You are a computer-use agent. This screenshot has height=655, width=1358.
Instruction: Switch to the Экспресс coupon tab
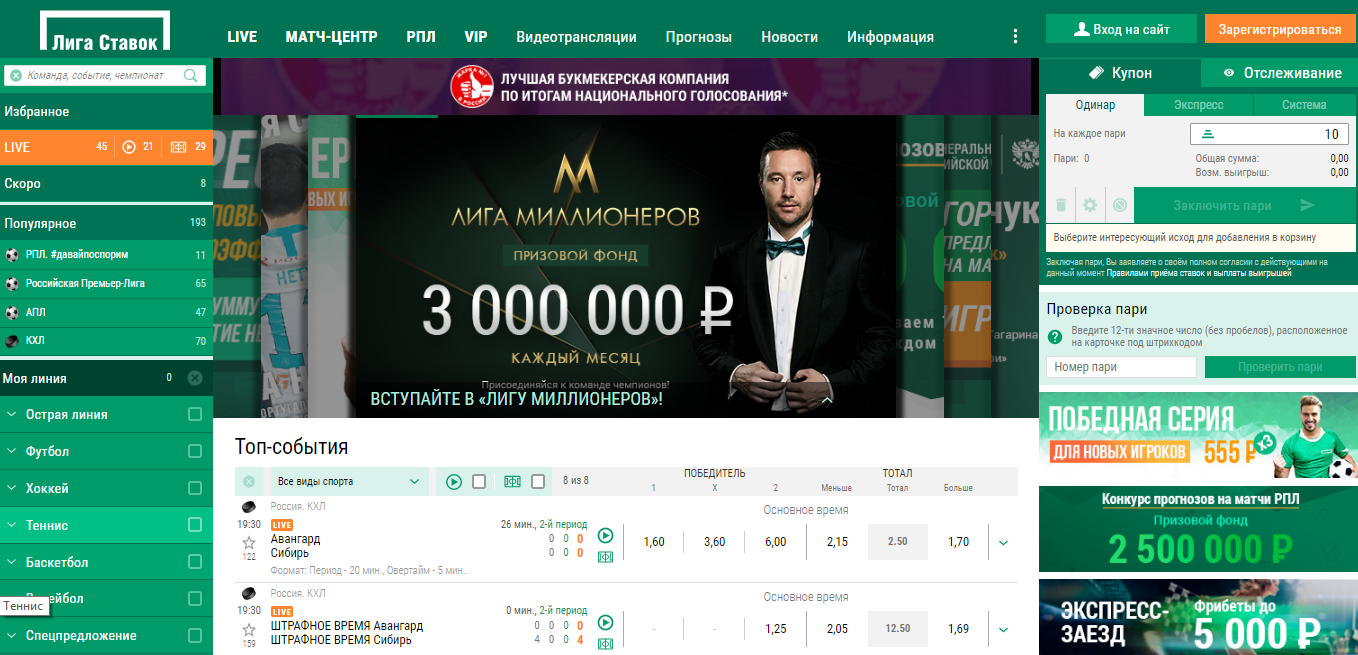coord(1198,105)
